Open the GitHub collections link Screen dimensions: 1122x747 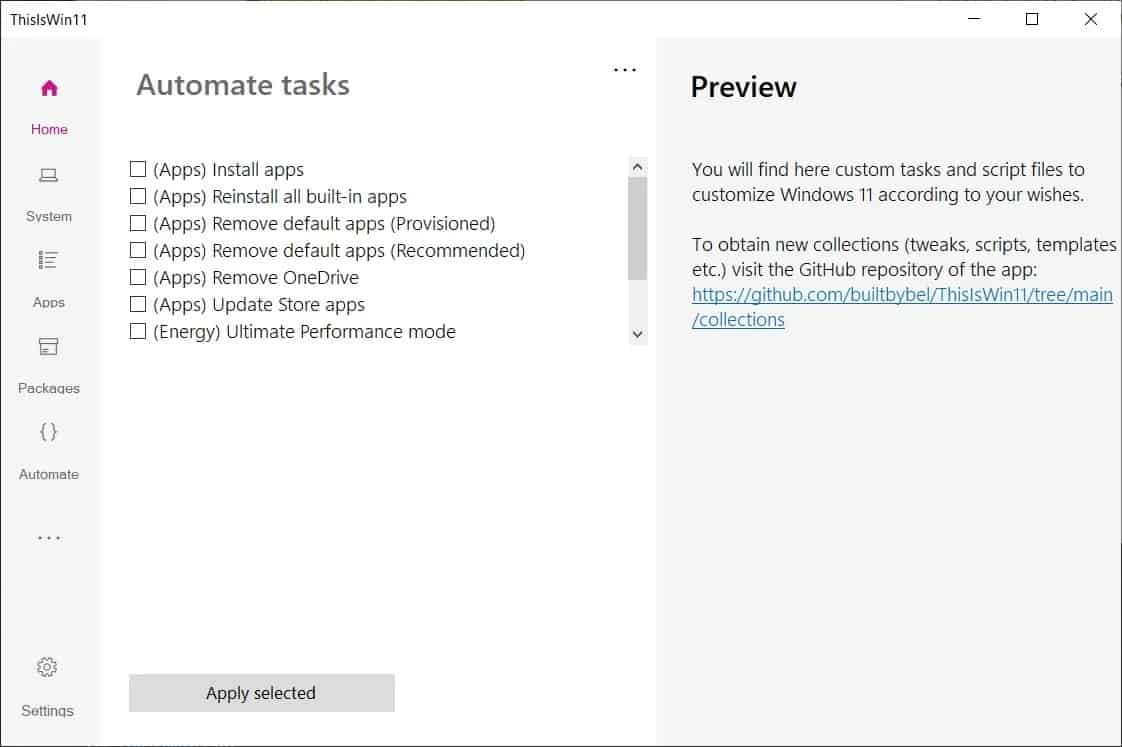(901, 294)
